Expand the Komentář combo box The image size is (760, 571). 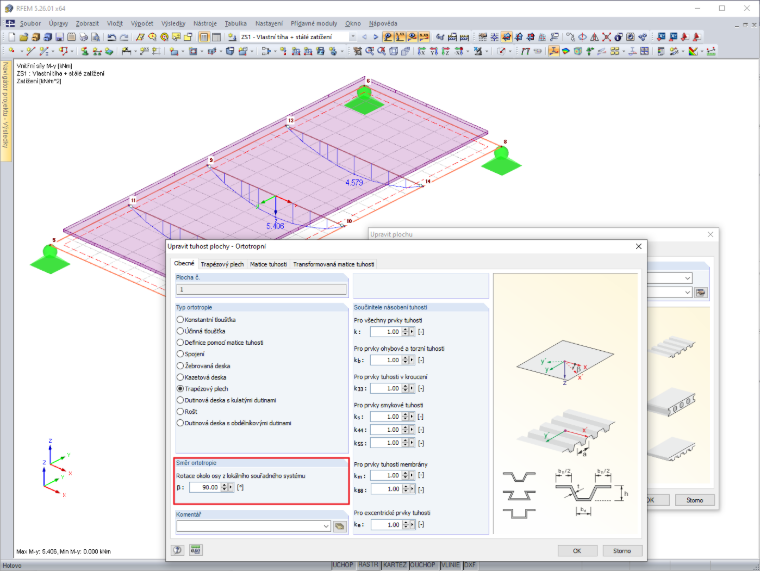tap(326, 526)
